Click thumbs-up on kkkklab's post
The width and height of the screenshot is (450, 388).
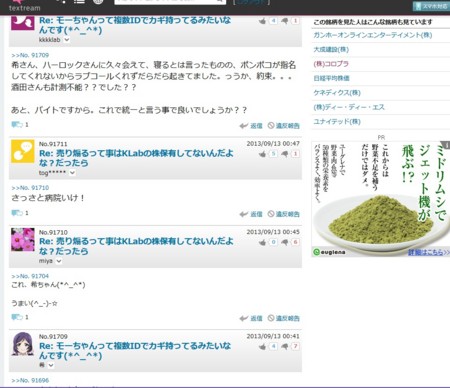click(263, 21)
